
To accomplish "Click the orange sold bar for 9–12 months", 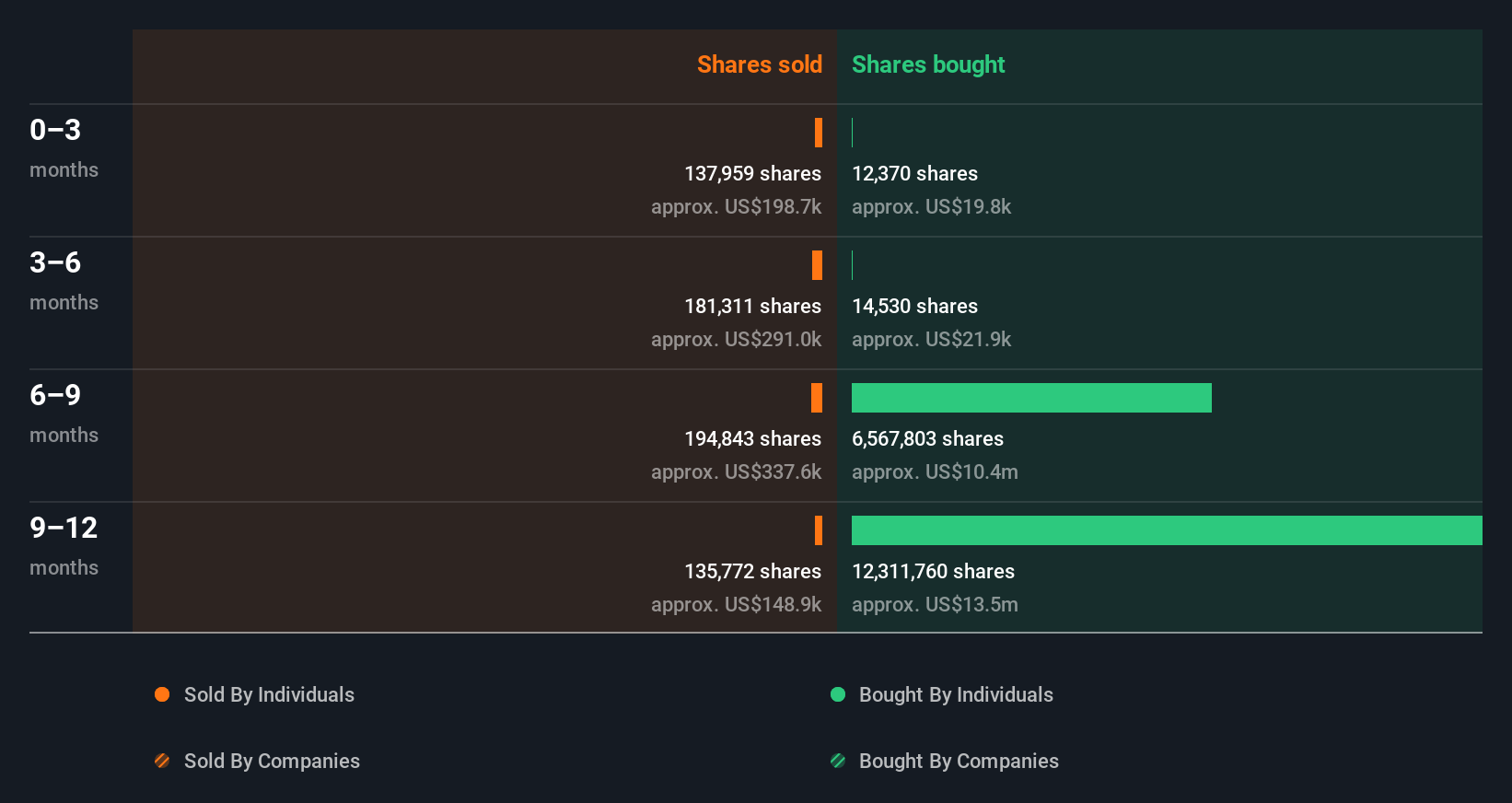I will tap(819, 530).
